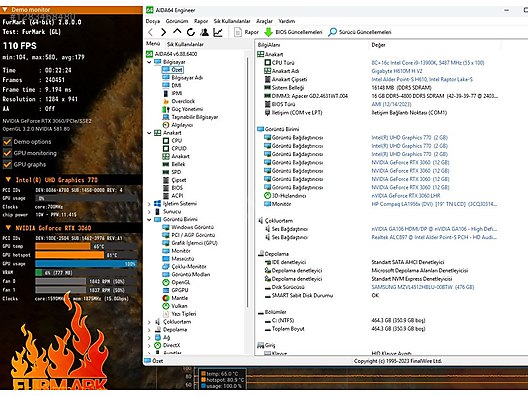Open the Rapor menu in menu bar
The width and height of the screenshot is (528, 396).
(201, 21)
